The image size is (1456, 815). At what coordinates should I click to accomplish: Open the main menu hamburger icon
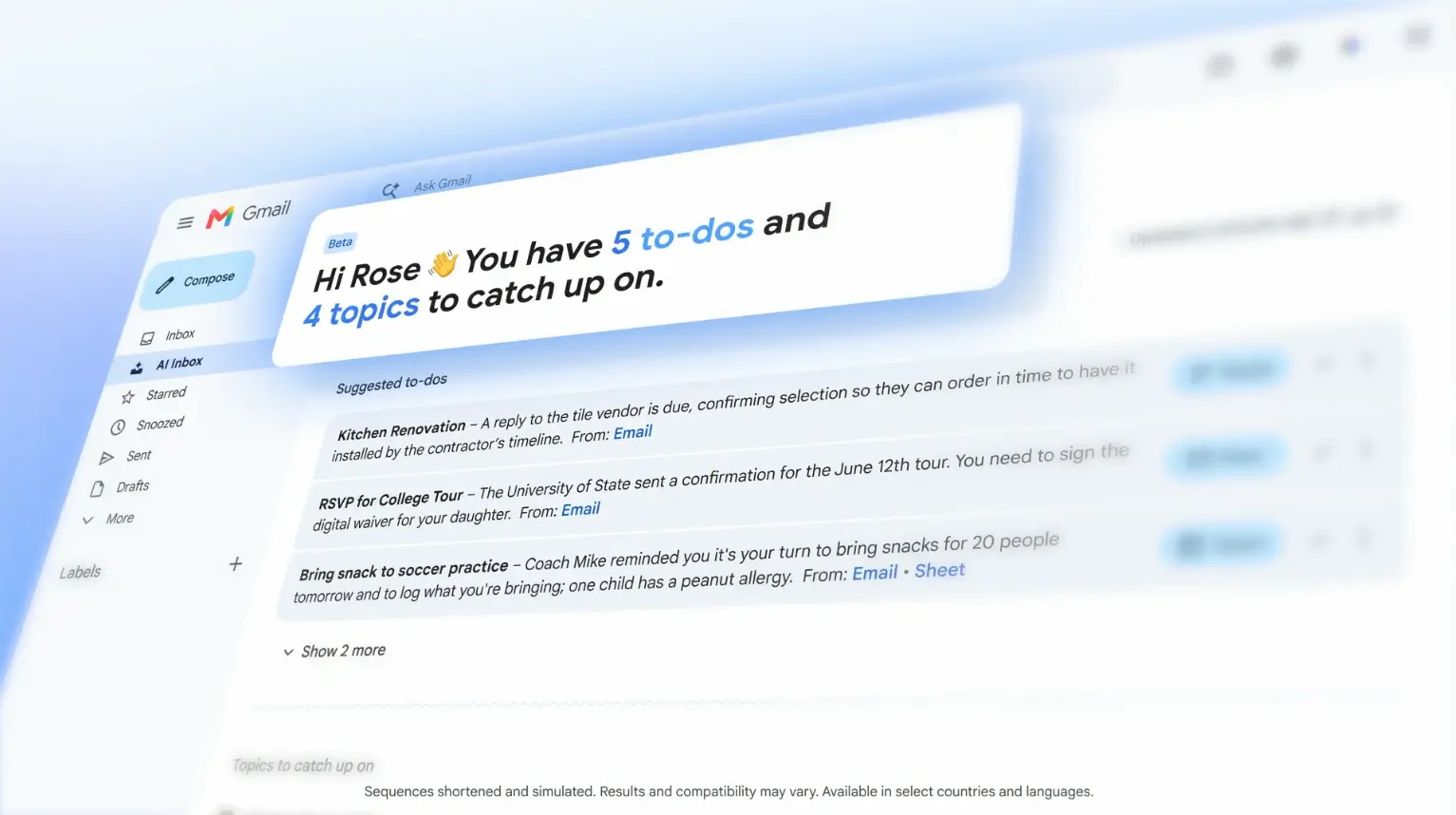tap(185, 222)
